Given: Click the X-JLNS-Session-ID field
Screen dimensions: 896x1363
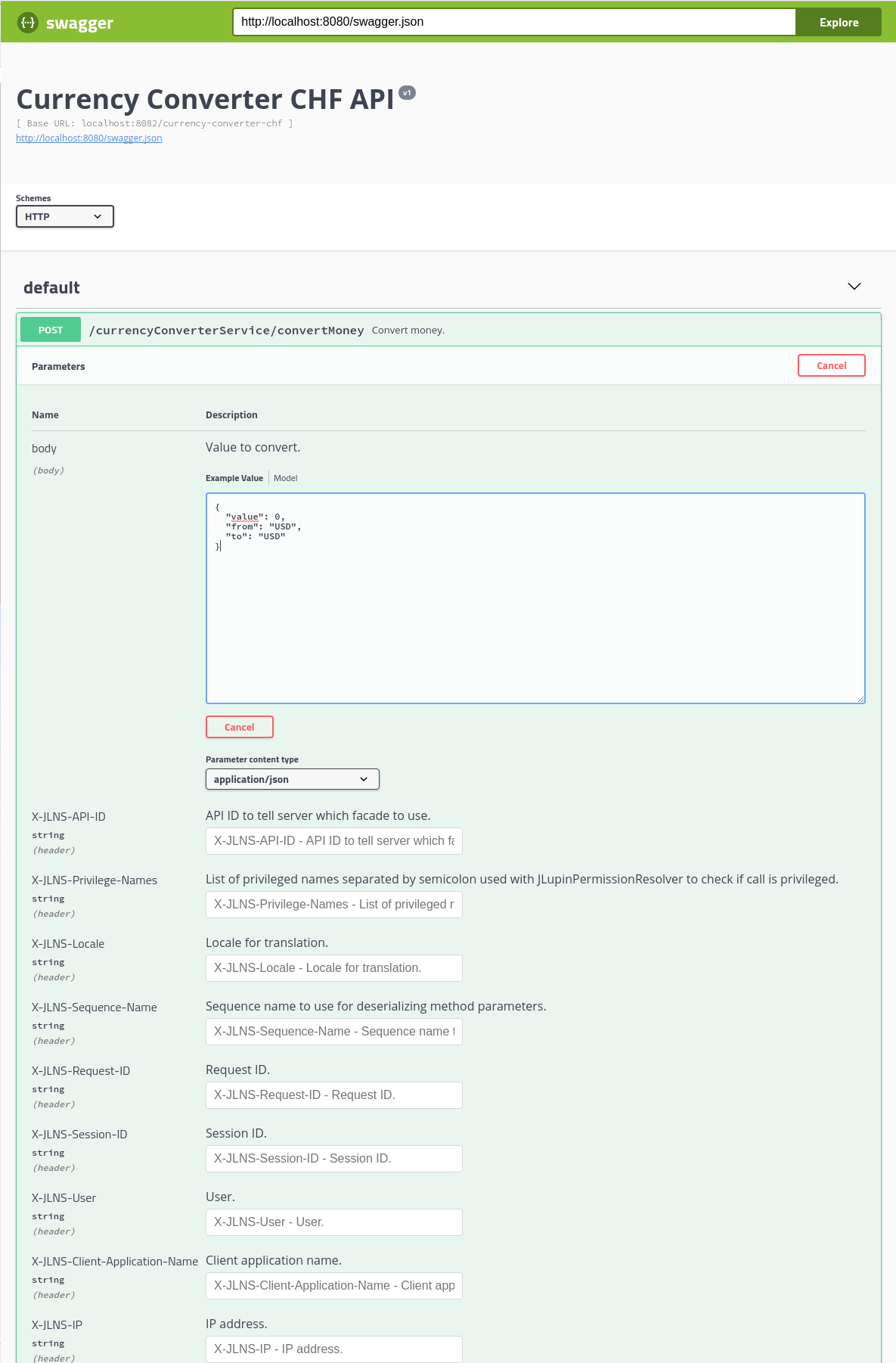Looking at the screenshot, I should (333, 1159).
